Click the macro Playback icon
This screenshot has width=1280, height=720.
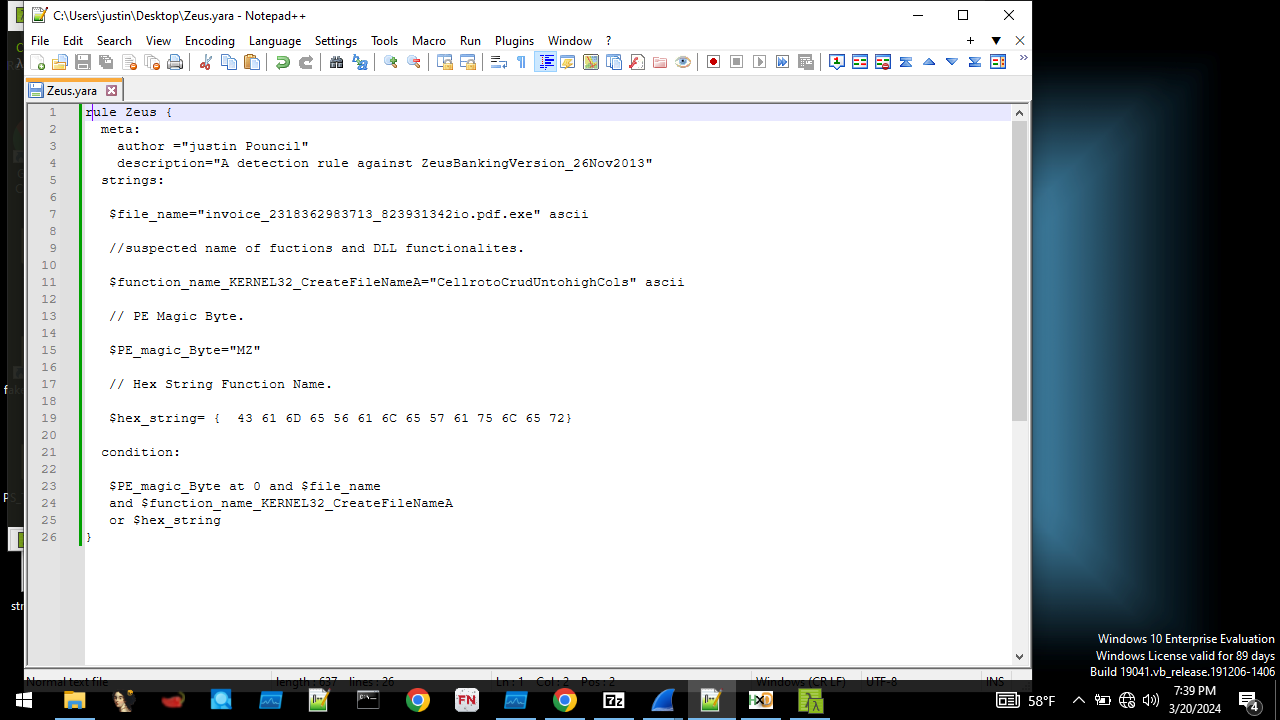pos(759,62)
